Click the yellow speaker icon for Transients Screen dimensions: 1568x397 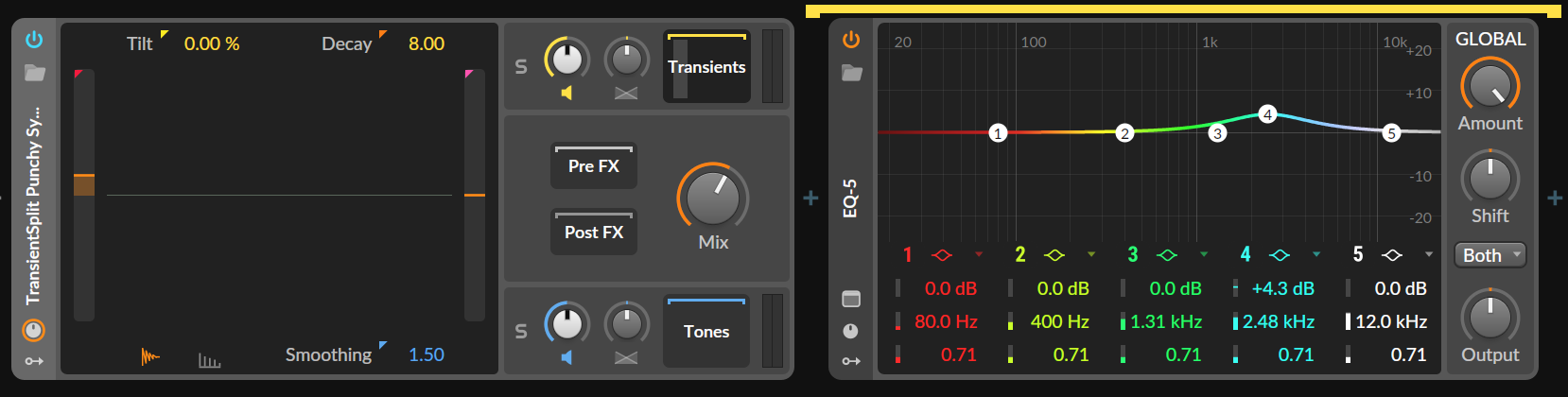click(566, 93)
